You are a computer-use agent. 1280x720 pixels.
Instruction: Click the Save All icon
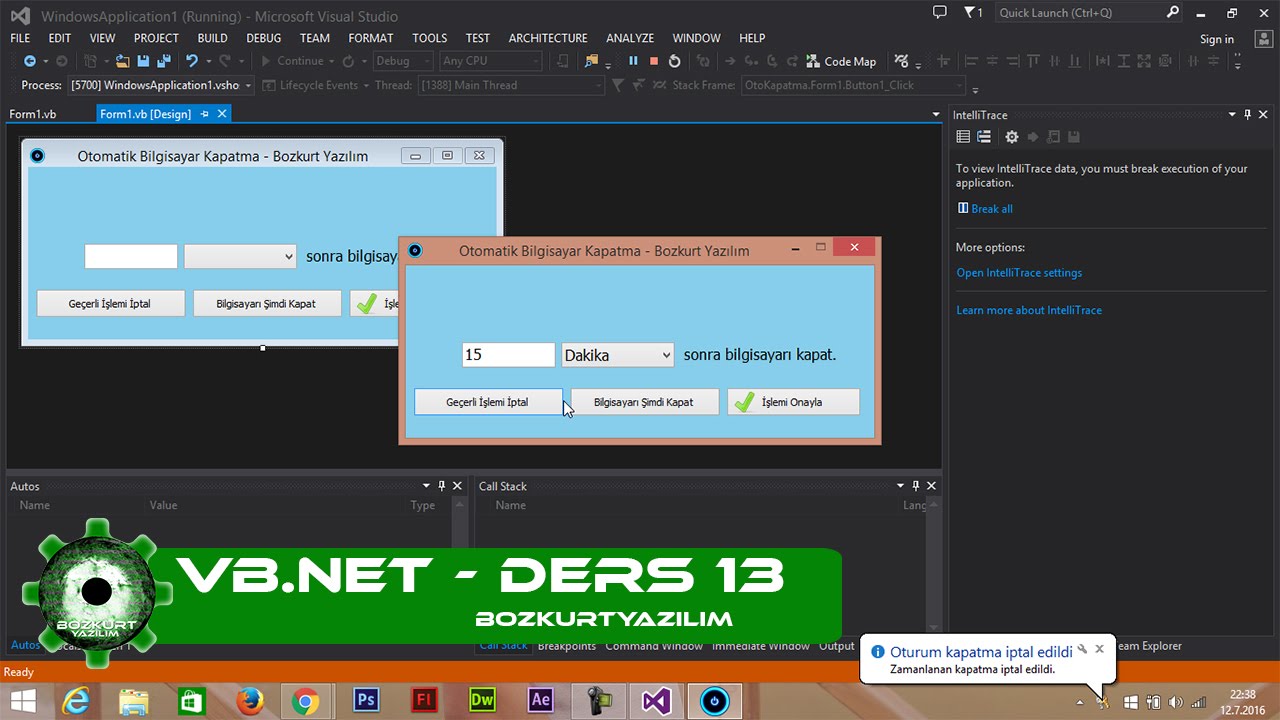coord(163,61)
